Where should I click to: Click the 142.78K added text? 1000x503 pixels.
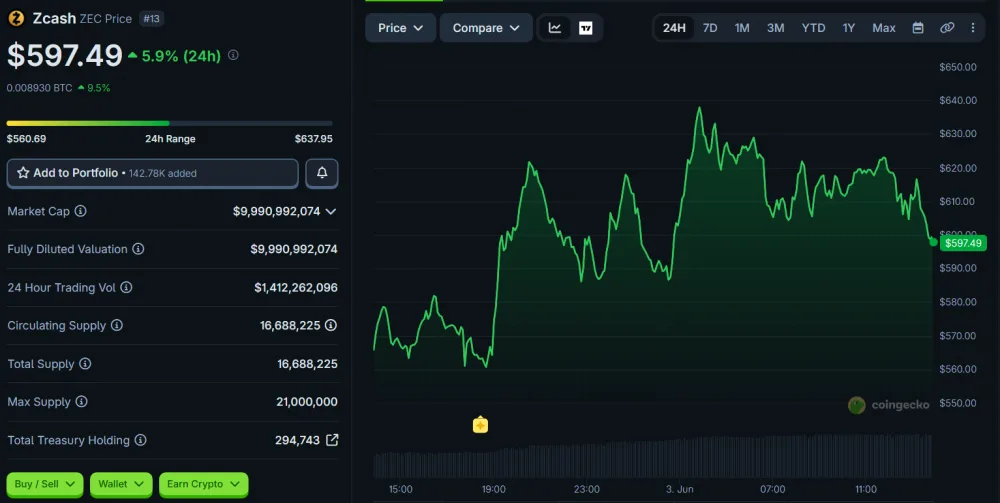coord(163,173)
